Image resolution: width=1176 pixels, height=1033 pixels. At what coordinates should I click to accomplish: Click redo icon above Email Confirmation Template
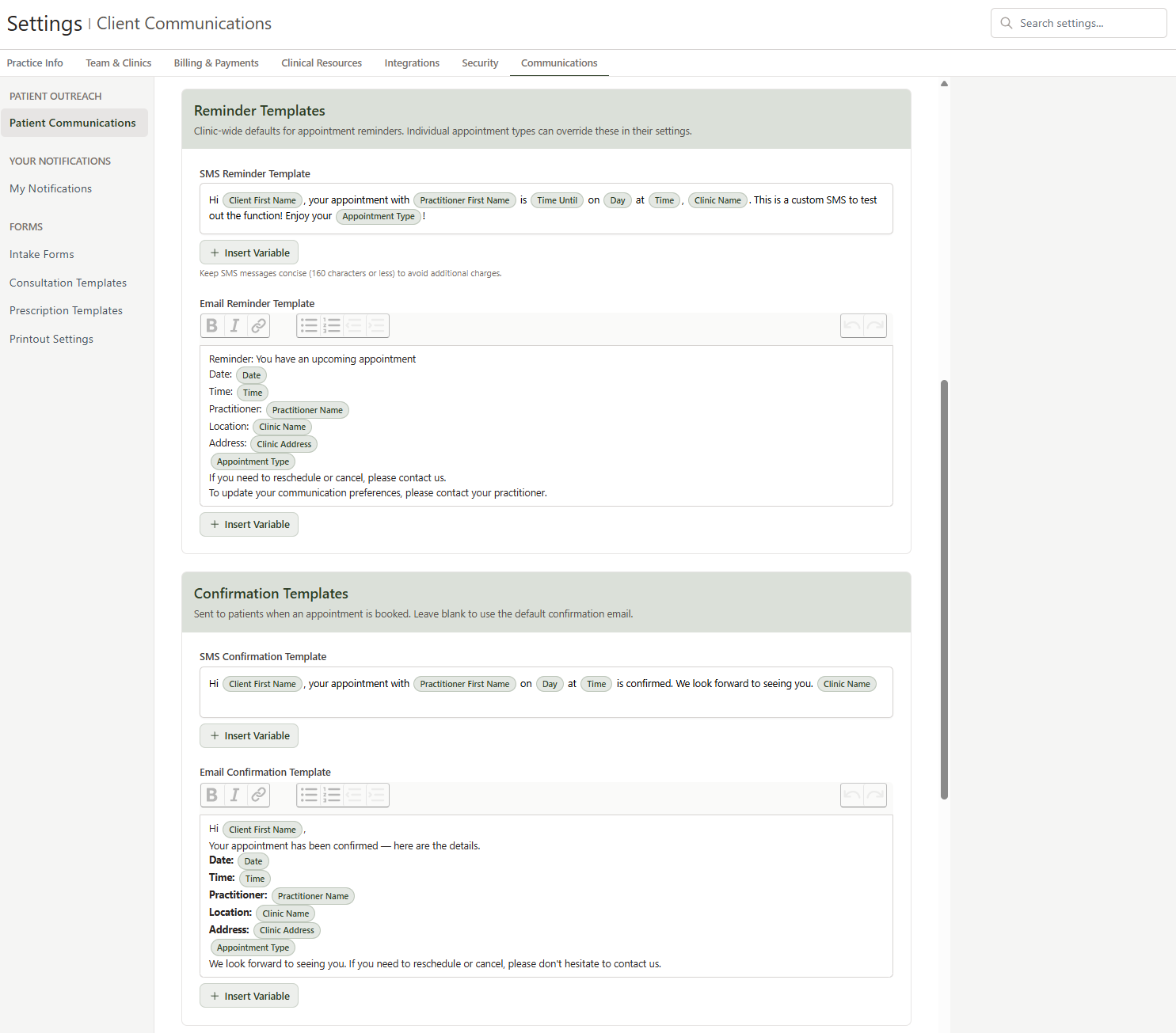(x=875, y=795)
